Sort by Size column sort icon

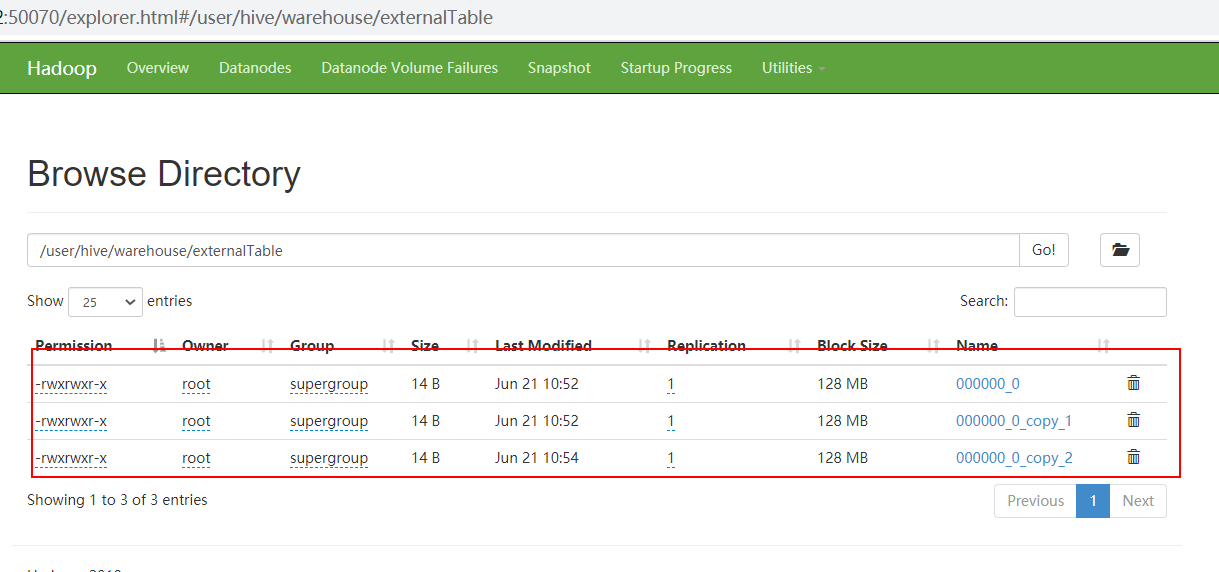[472, 346]
